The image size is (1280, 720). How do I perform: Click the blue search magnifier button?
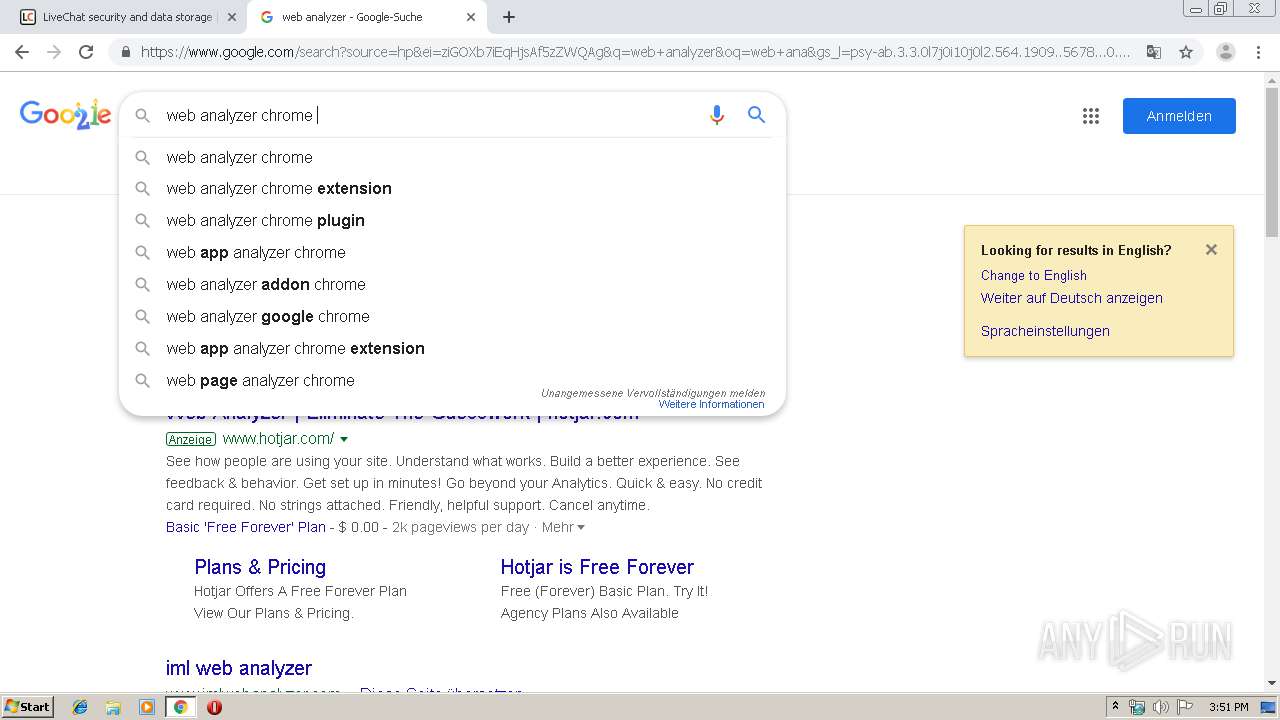tap(757, 115)
